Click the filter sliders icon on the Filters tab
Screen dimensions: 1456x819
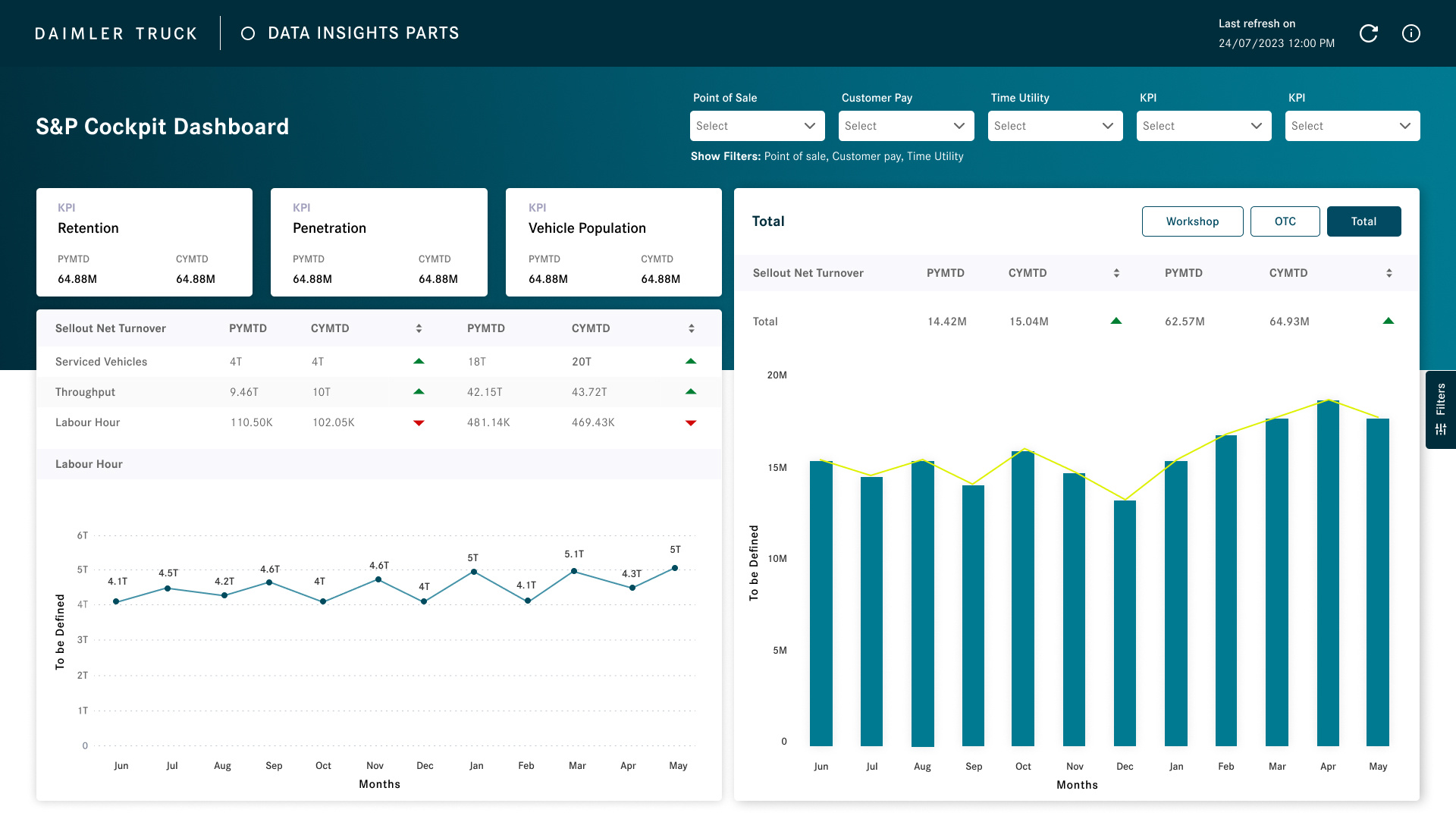tap(1440, 428)
